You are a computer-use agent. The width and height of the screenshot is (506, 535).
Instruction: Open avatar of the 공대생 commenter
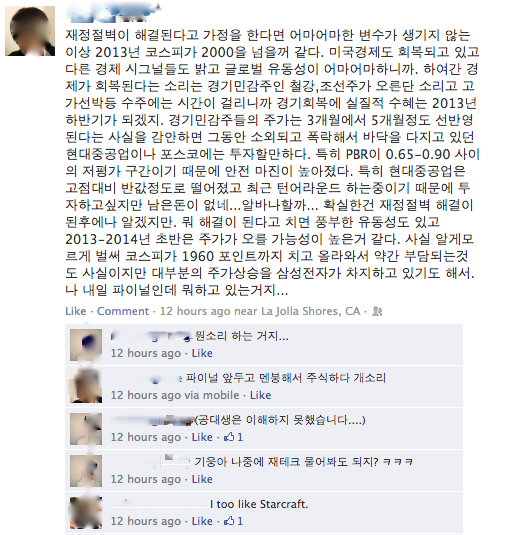point(86,429)
